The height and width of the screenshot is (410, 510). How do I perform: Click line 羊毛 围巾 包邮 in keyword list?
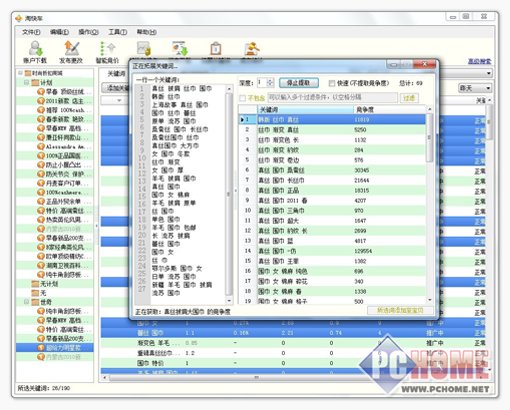[x=174, y=227]
